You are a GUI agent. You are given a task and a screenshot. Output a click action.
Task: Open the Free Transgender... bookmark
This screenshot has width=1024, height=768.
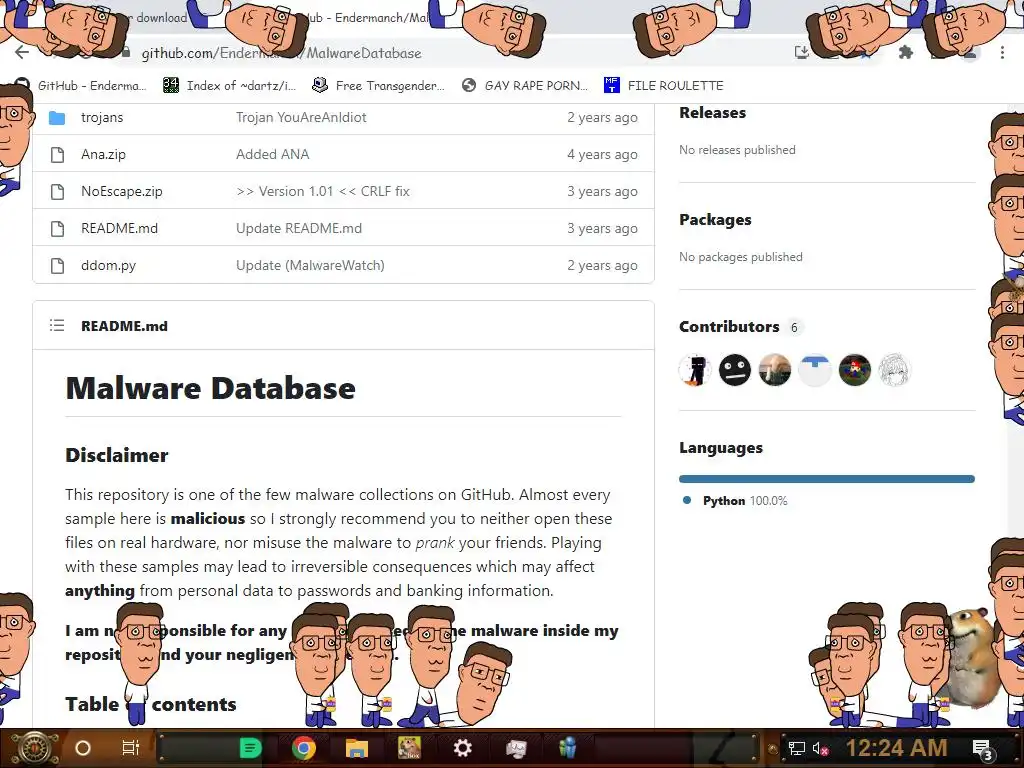click(379, 86)
